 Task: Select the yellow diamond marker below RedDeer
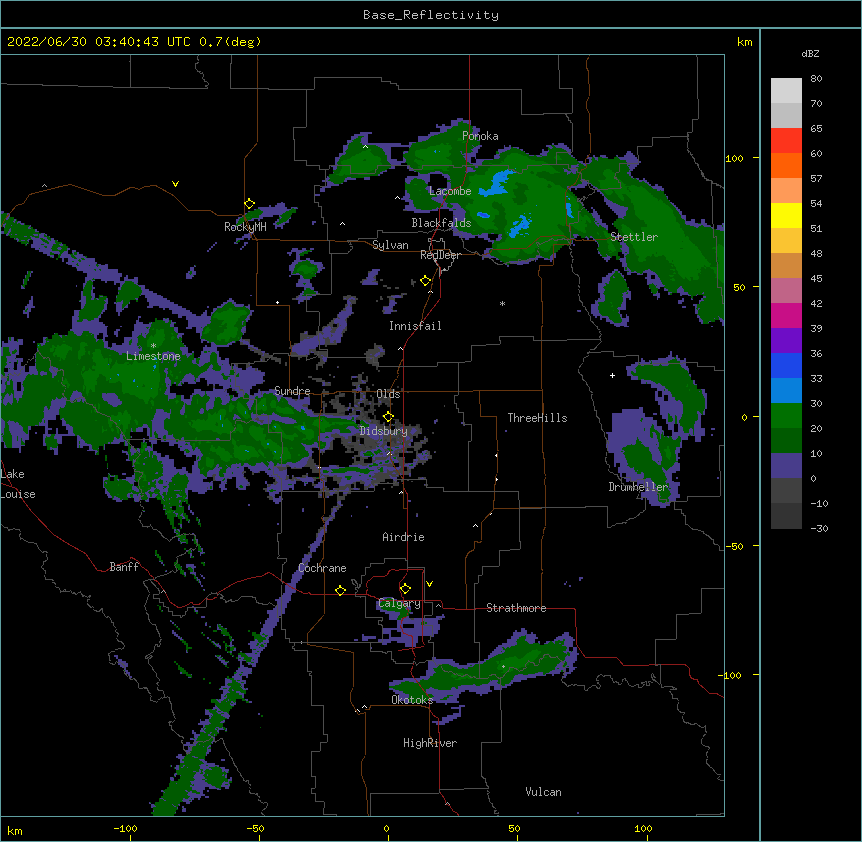tap(425, 281)
